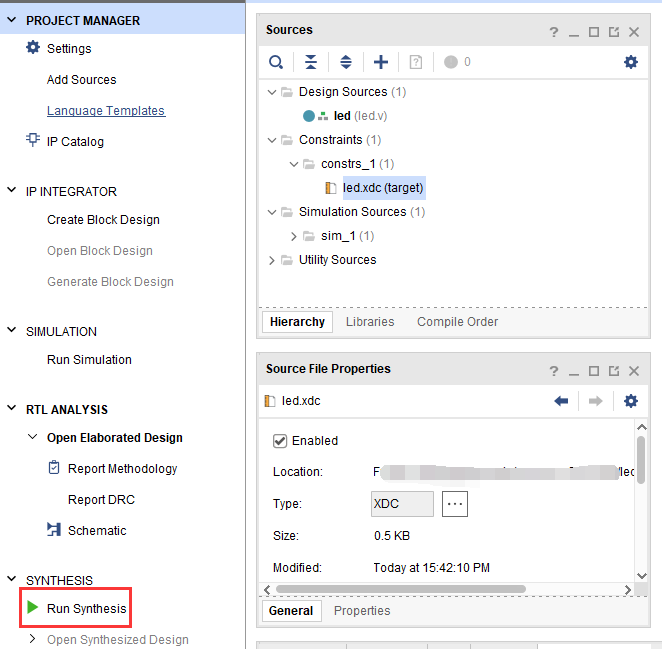Click the Schematic icon under RTL Analysis

pos(54,530)
